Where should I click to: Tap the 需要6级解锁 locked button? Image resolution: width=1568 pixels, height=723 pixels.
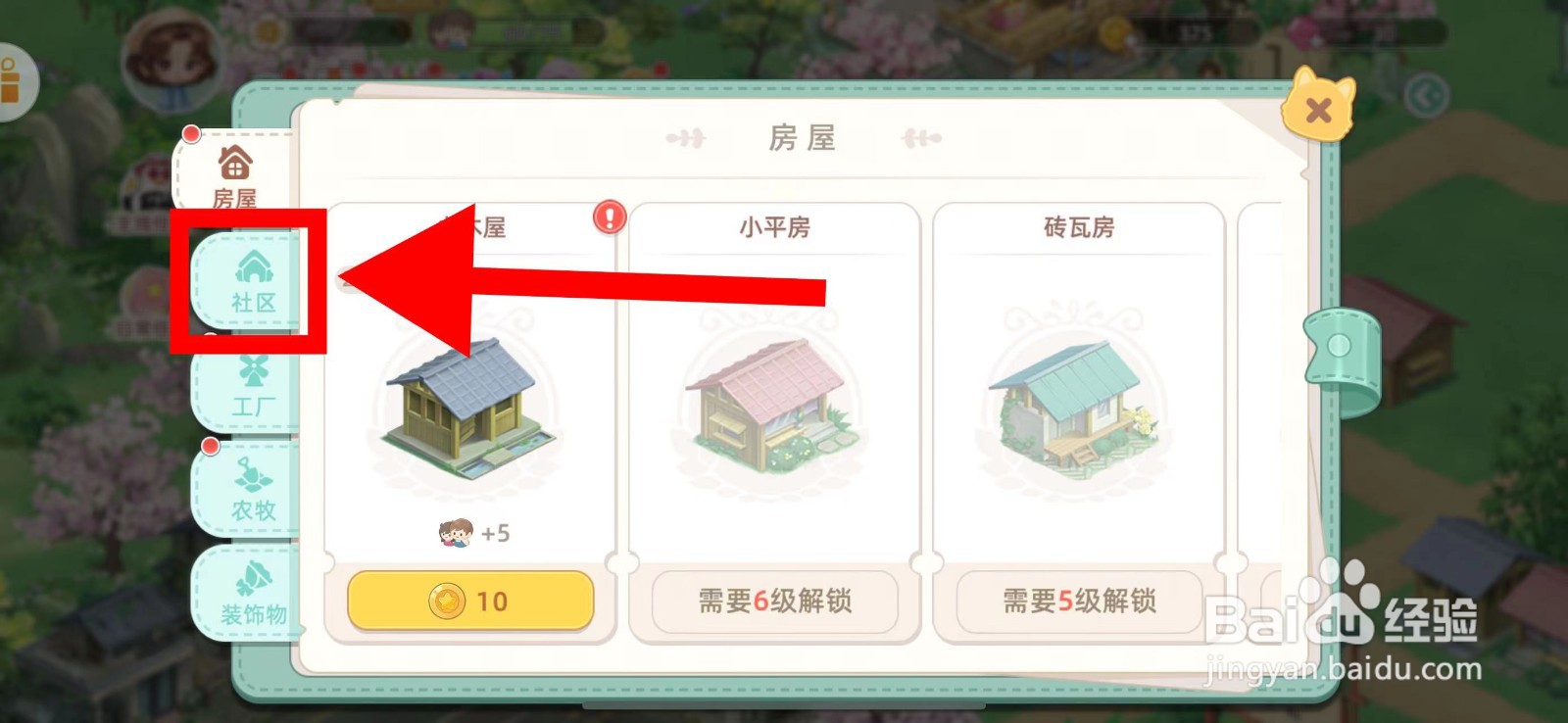[775, 601]
